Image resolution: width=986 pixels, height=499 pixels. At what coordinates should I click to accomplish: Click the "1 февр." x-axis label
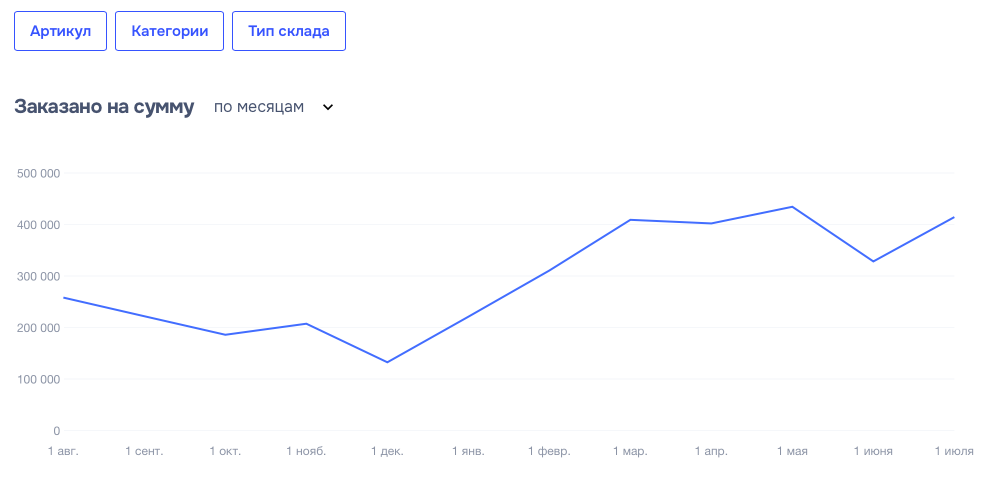coord(549,452)
